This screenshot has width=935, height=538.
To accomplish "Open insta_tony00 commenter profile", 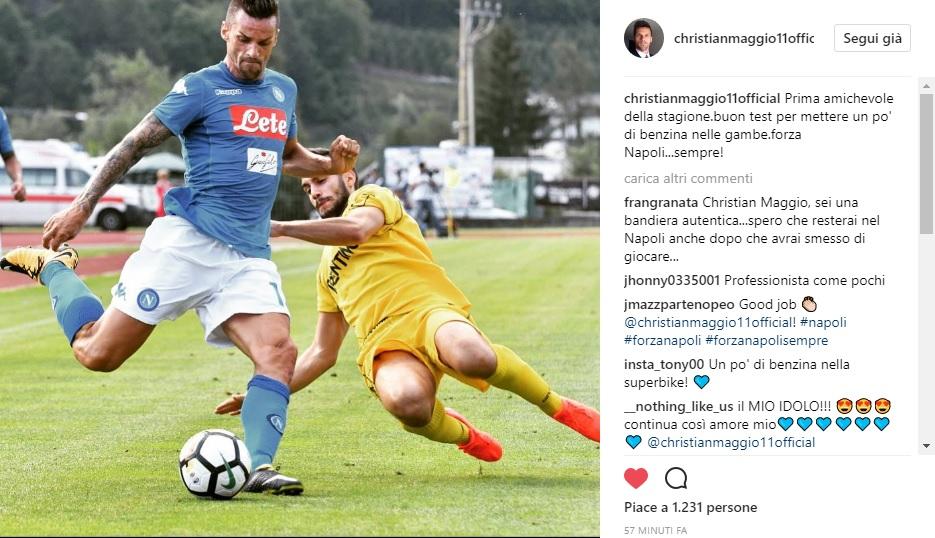I will coord(664,364).
